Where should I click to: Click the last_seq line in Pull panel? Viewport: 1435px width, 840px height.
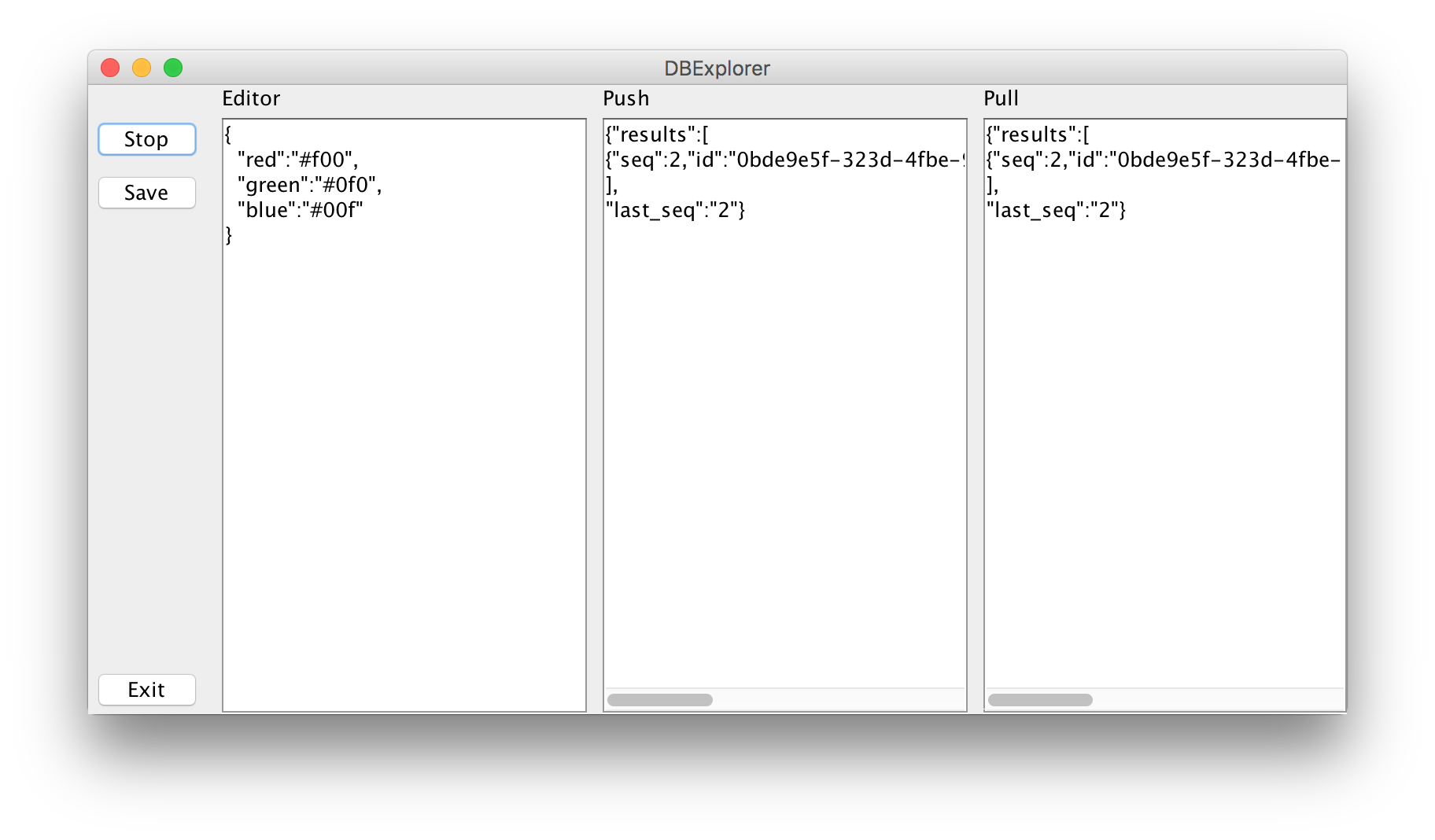[x=1056, y=210]
